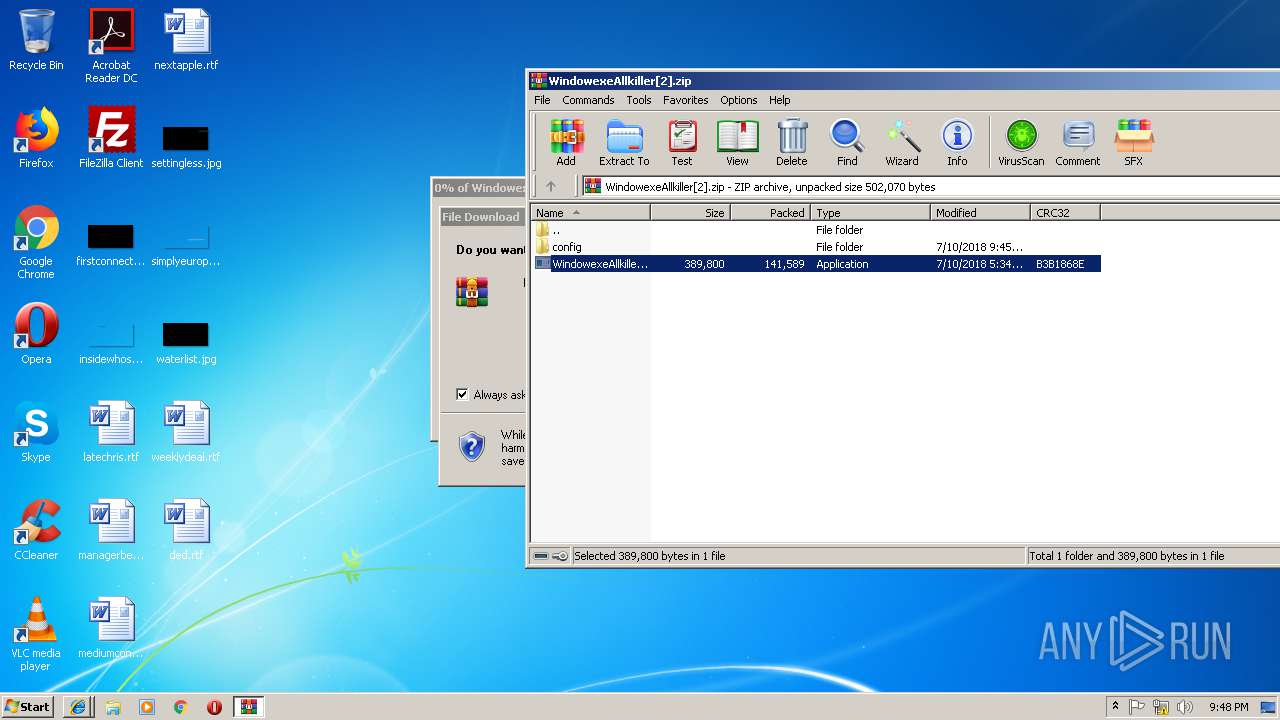Viewport: 1280px width, 720px height.
Task: Launch the Wizard tool
Action: pos(901,142)
